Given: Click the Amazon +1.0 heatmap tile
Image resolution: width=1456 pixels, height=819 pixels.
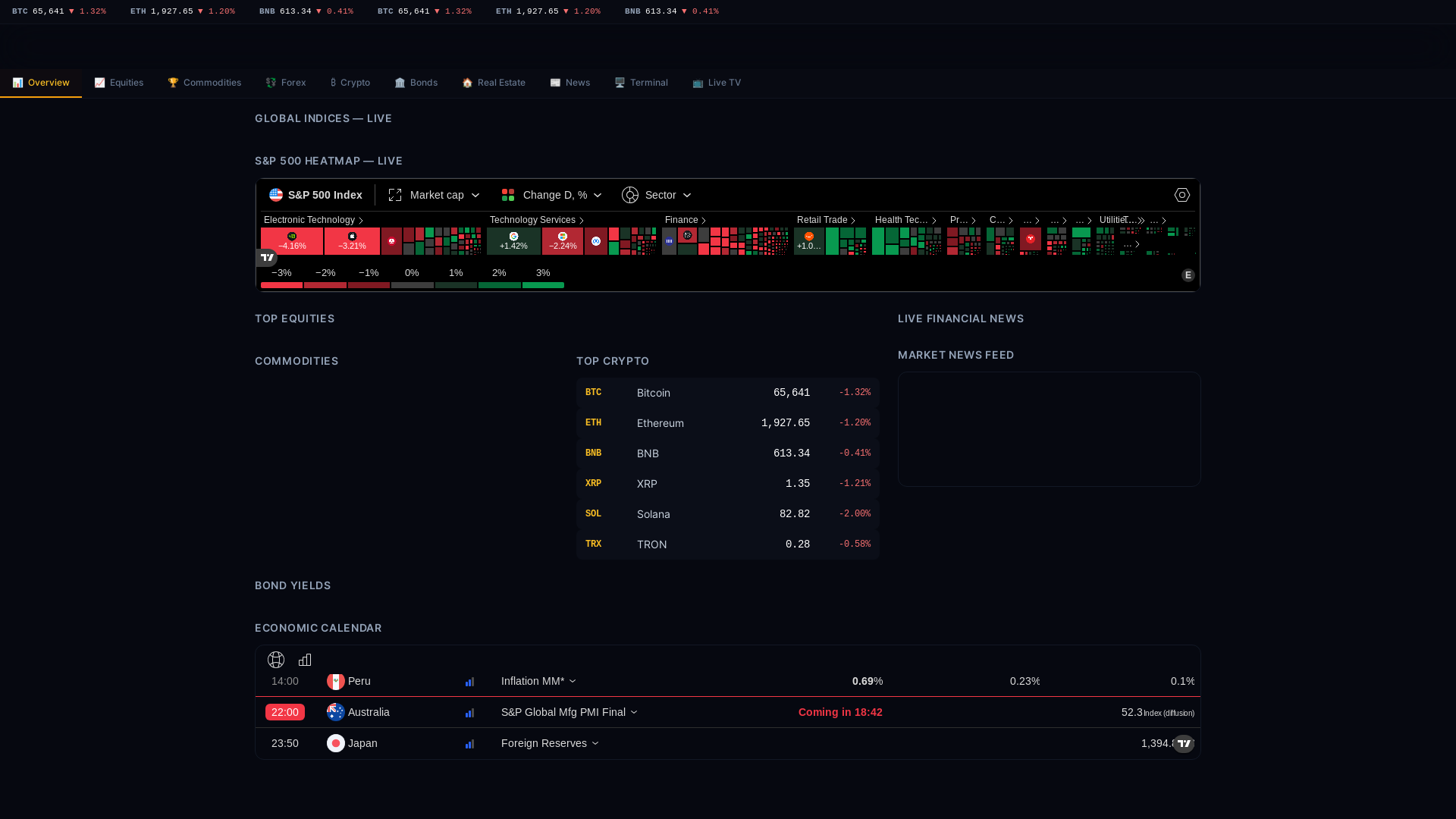Looking at the screenshot, I should (809, 241).
